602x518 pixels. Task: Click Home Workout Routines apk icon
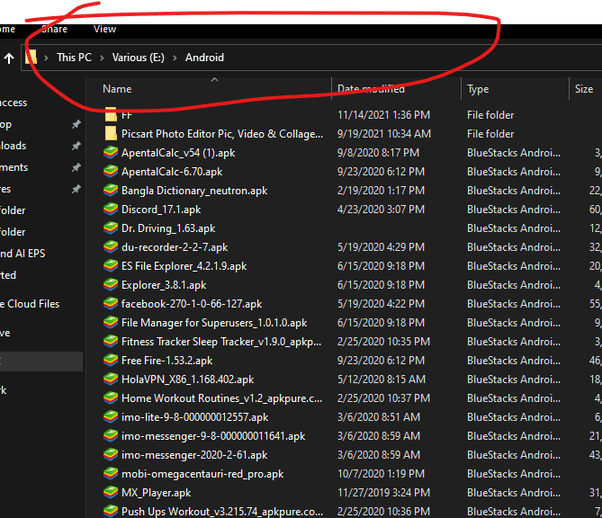point(111,398)
